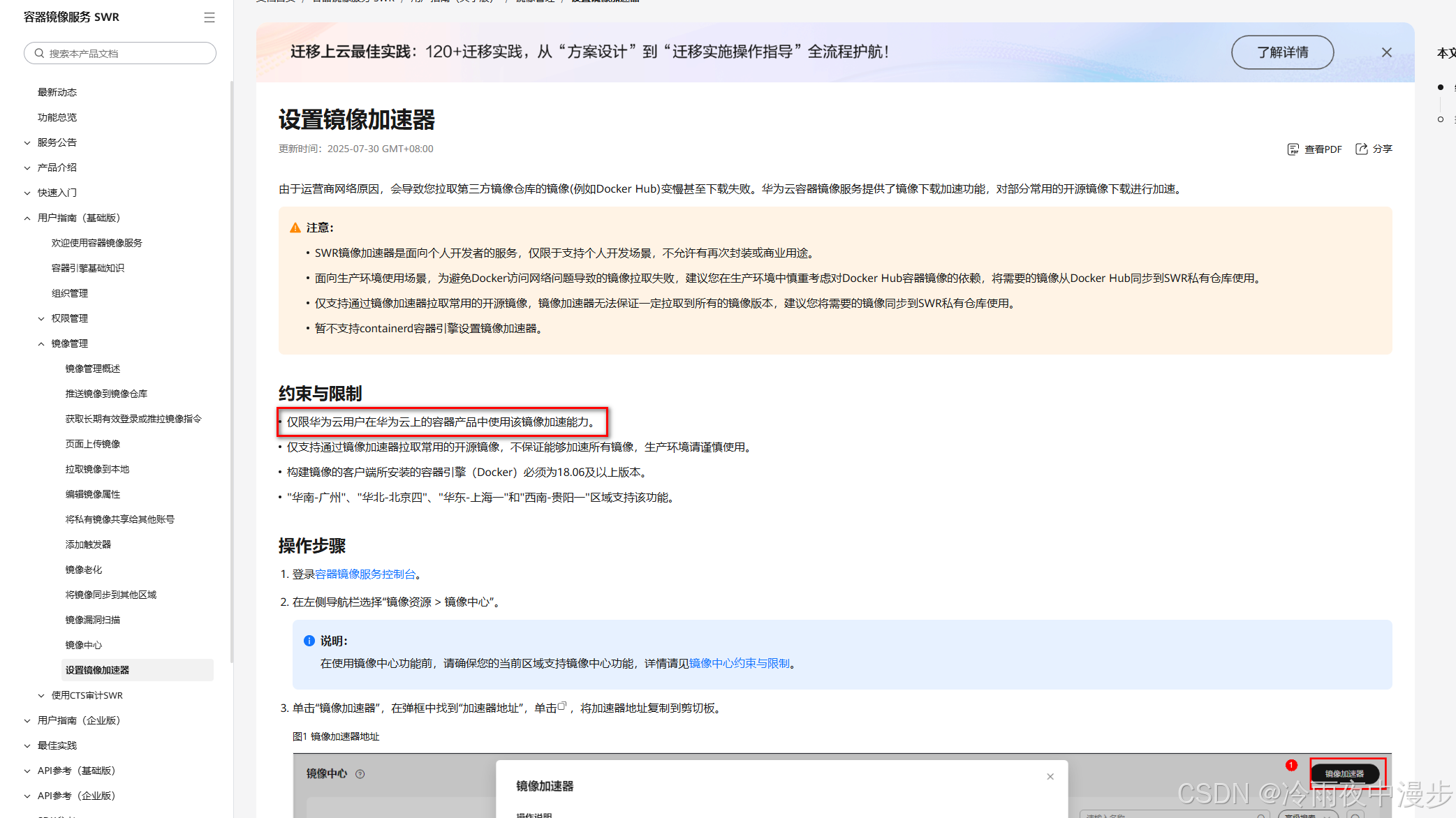Open 最新动态 in the sidebar
This screenshot has height=818, width=1456.
pyautogui.click(x=57, y=92)
